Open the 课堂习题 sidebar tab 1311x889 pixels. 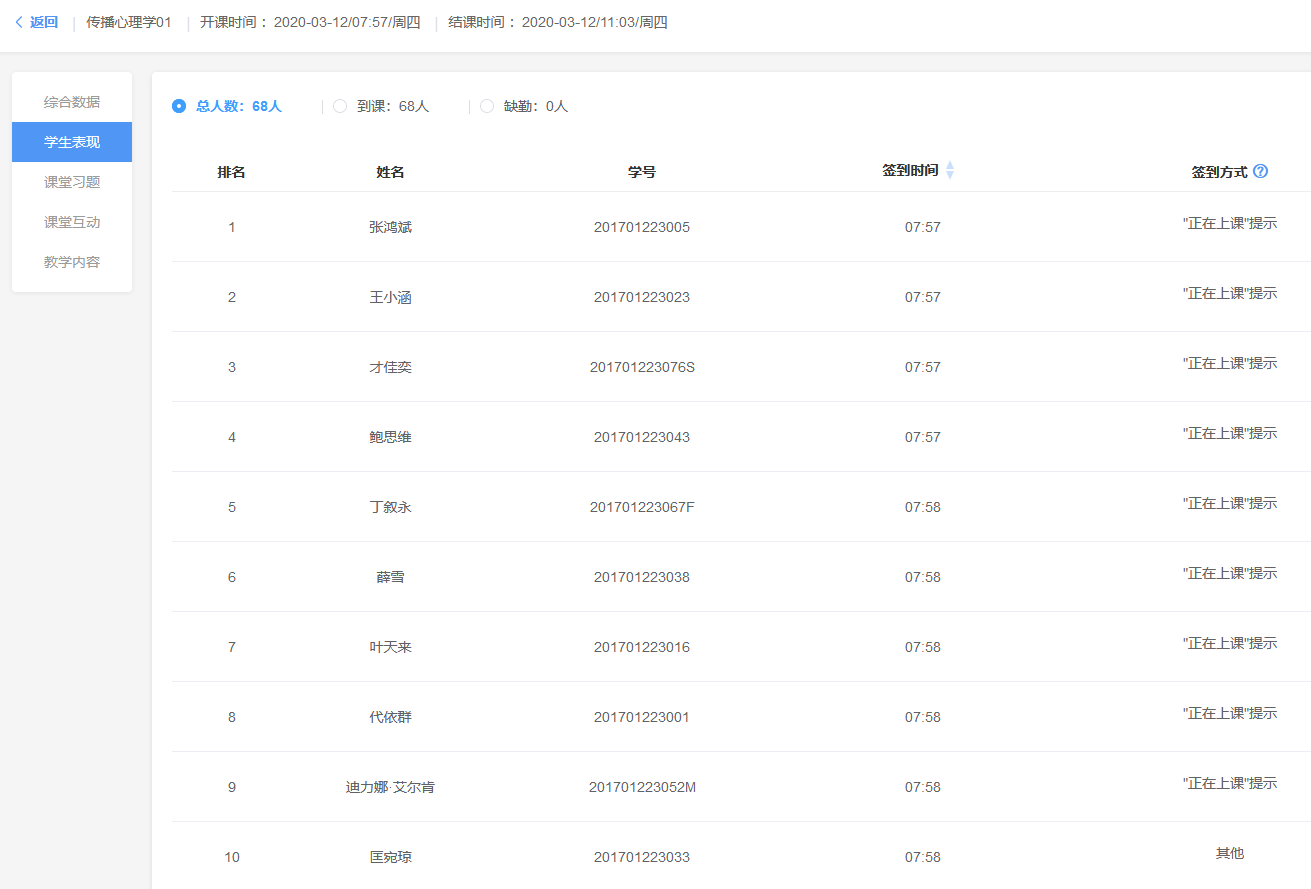pos(72,182)
